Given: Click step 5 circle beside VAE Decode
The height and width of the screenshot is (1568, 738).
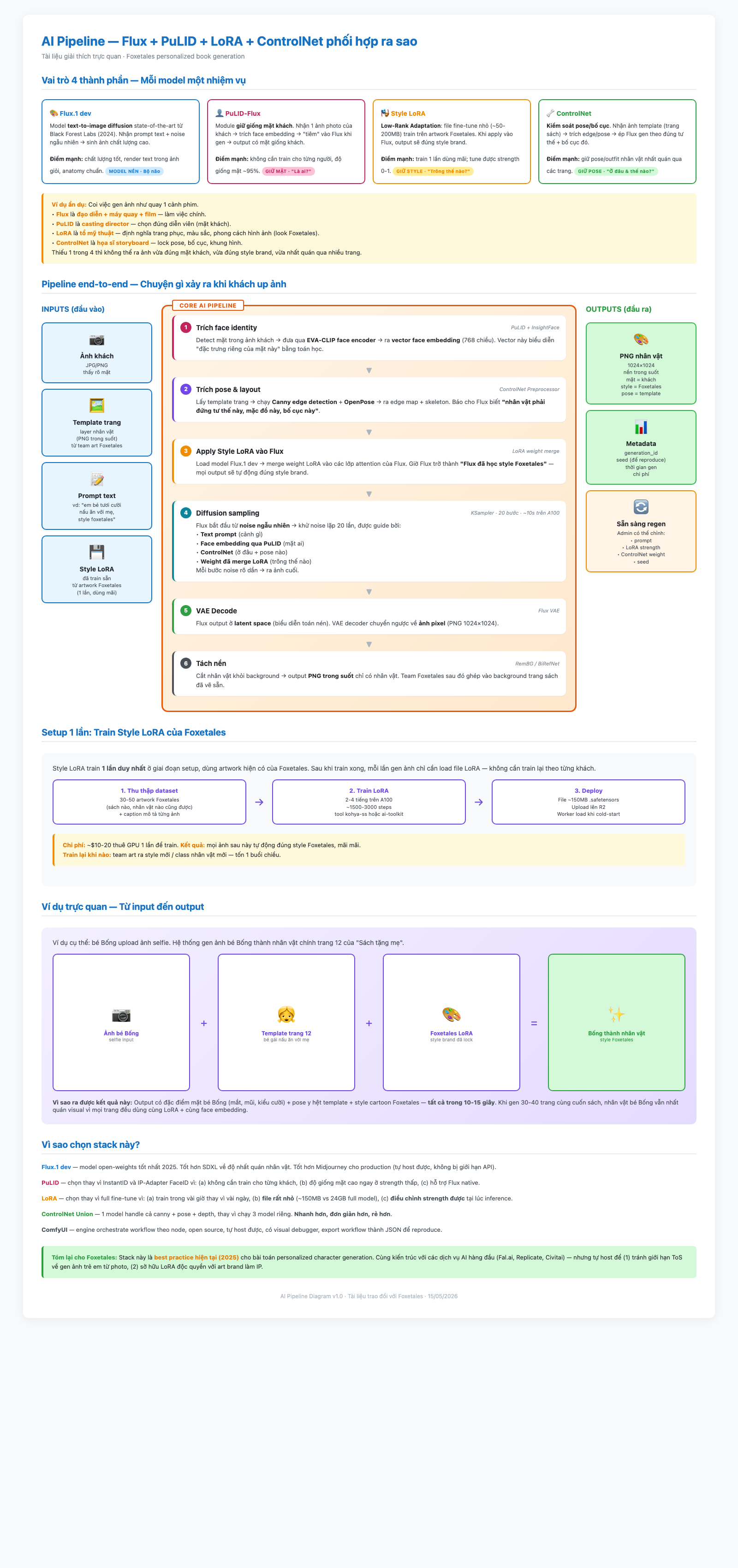Looking at the screenshot, I should [186, 611].
